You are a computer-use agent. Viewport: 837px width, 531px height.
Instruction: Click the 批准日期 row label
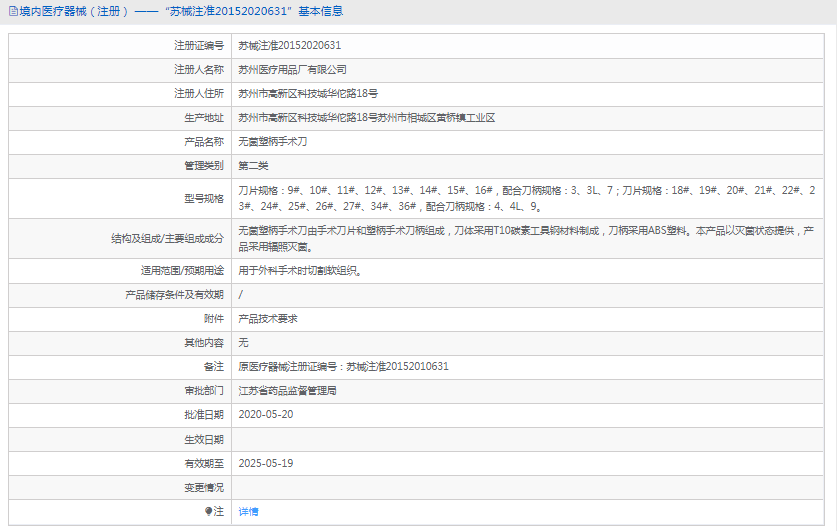[x=204, y=415]
